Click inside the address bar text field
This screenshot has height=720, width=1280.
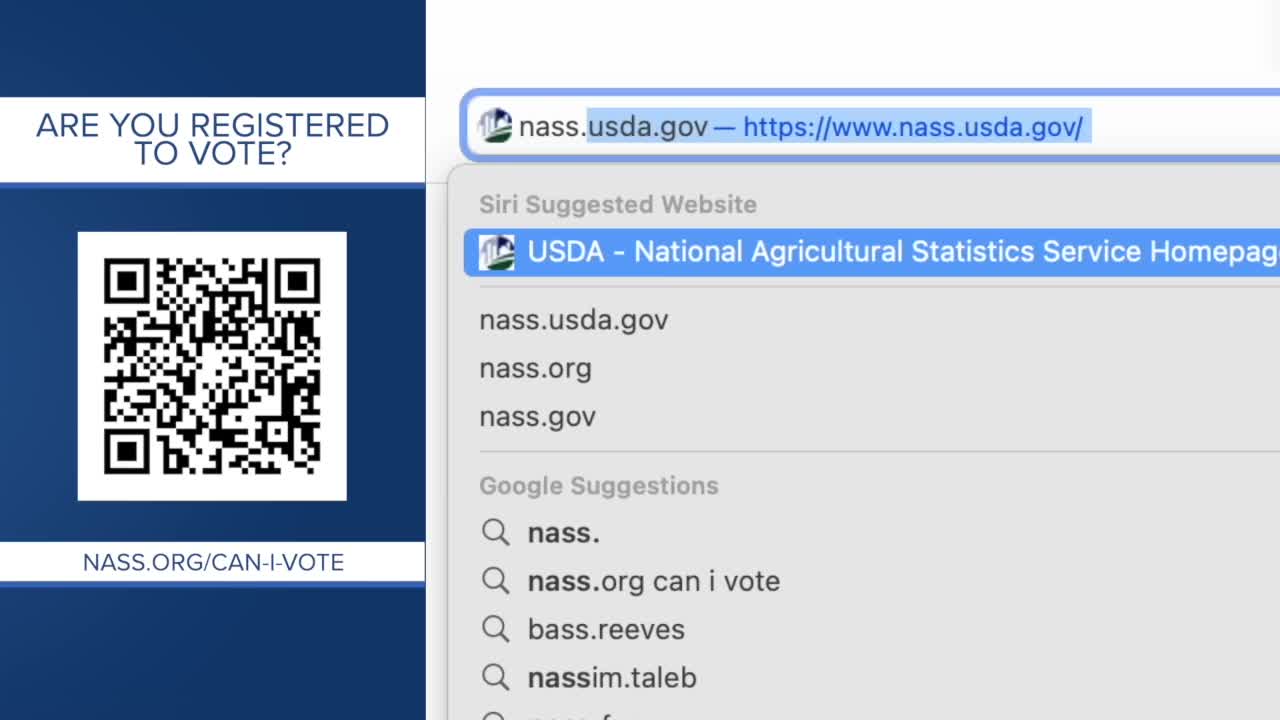(x=872, y=127)
